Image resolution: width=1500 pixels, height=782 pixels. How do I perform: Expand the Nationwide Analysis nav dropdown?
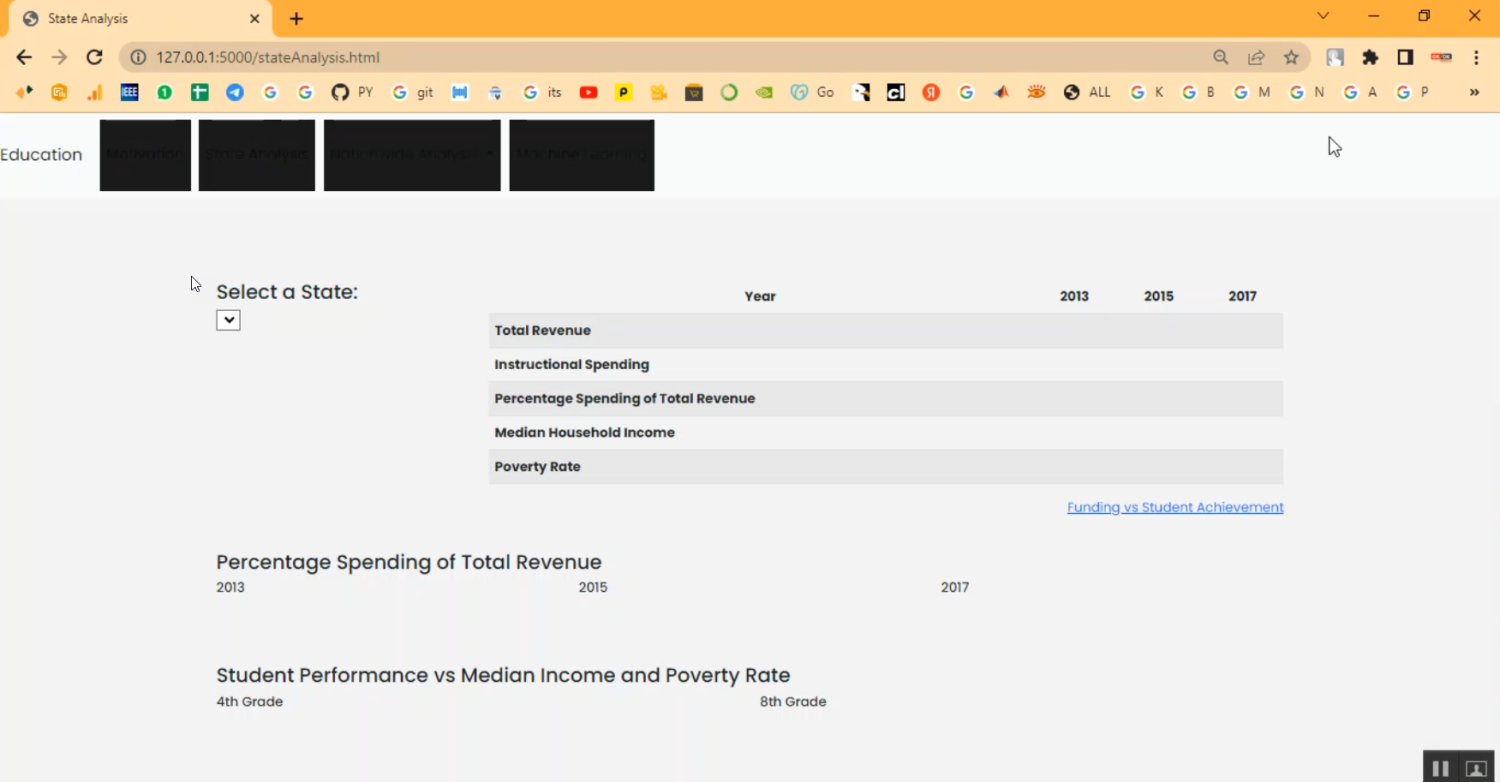click(412, 155)
